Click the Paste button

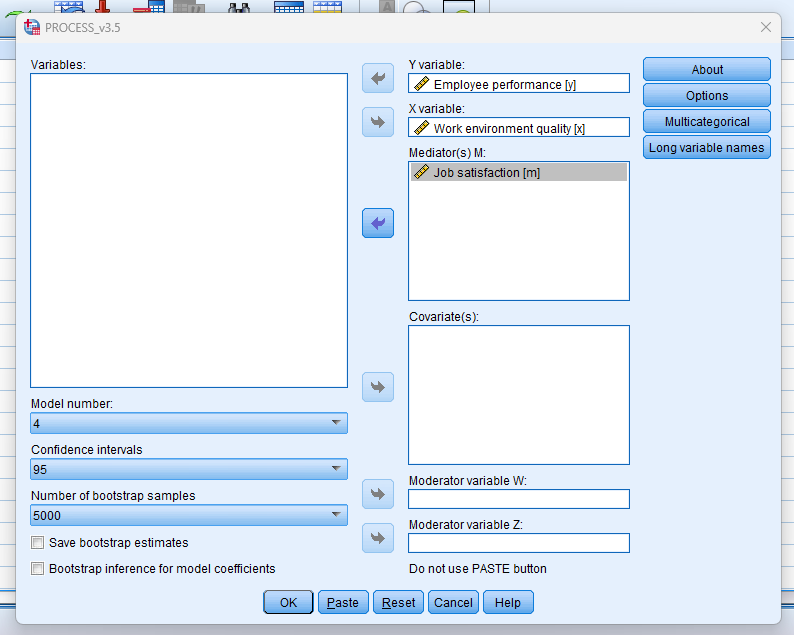343,602
